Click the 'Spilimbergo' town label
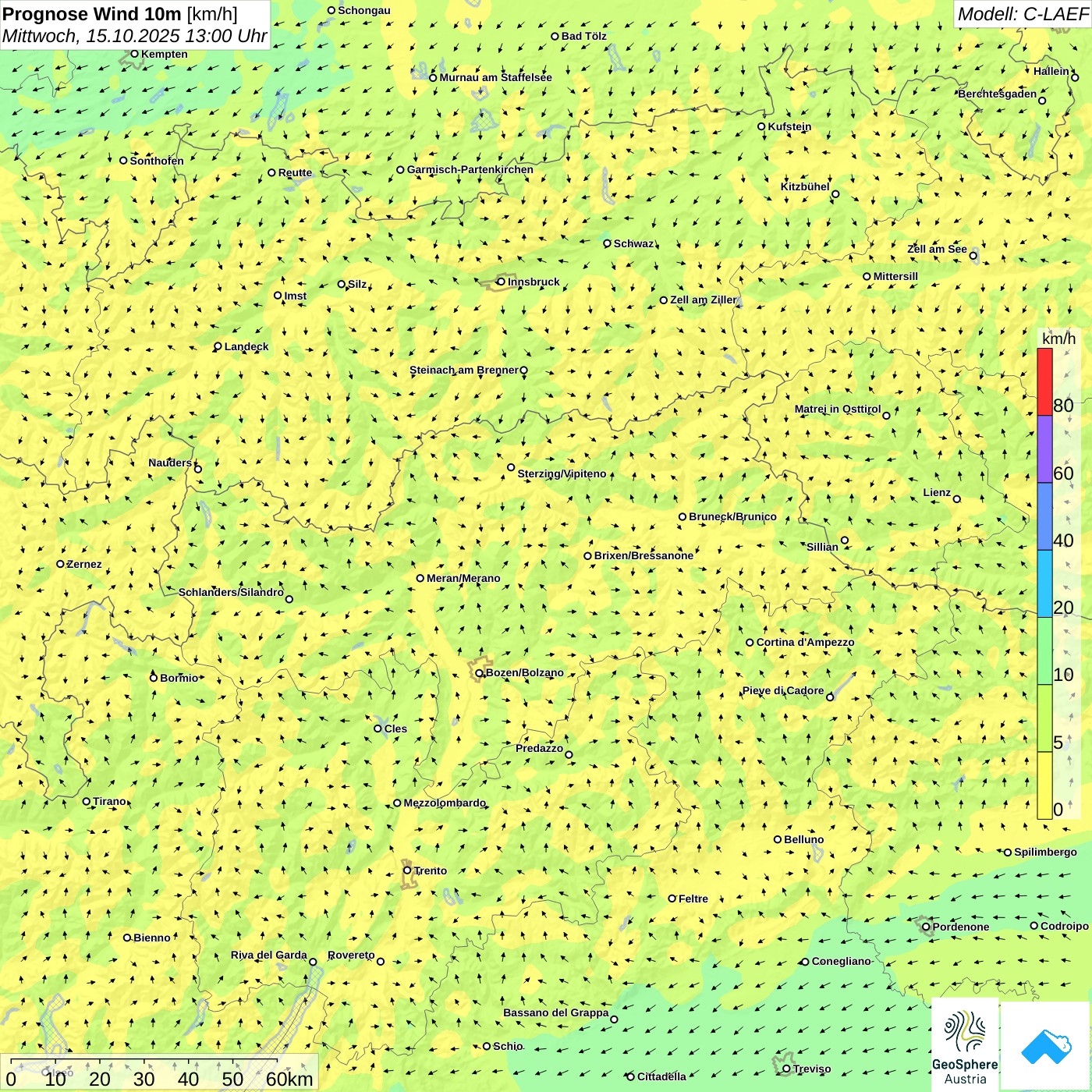1092x1092 pixels. point(1045,852)
